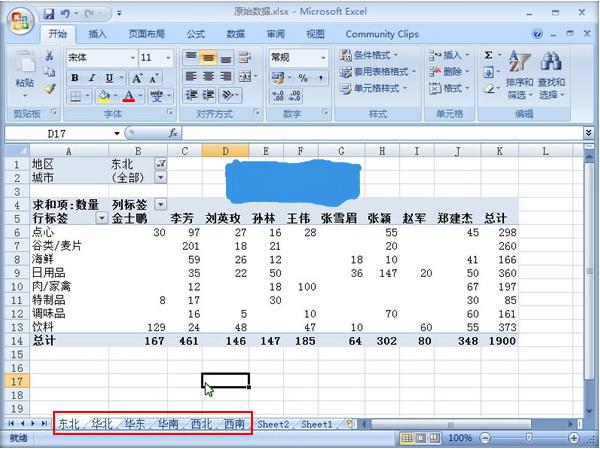Open the region filter dropdown in B1
The image size is (600, 449).
click(x=161, y=164)
